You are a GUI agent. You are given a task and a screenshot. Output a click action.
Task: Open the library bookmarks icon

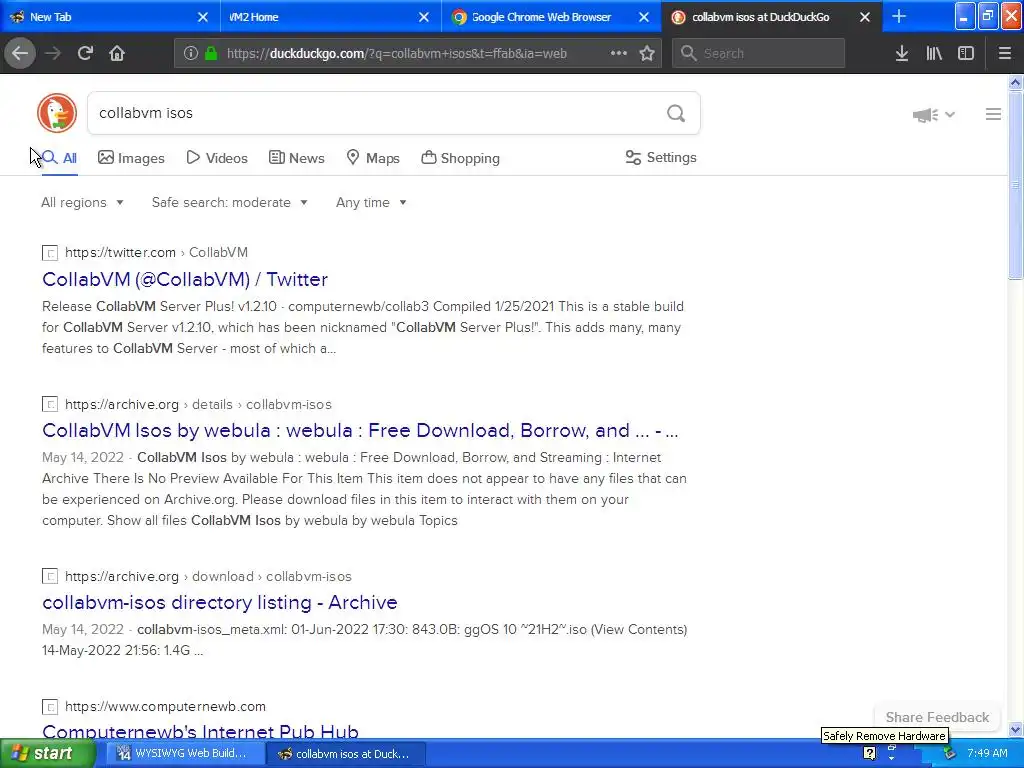(x=934, y=54)
